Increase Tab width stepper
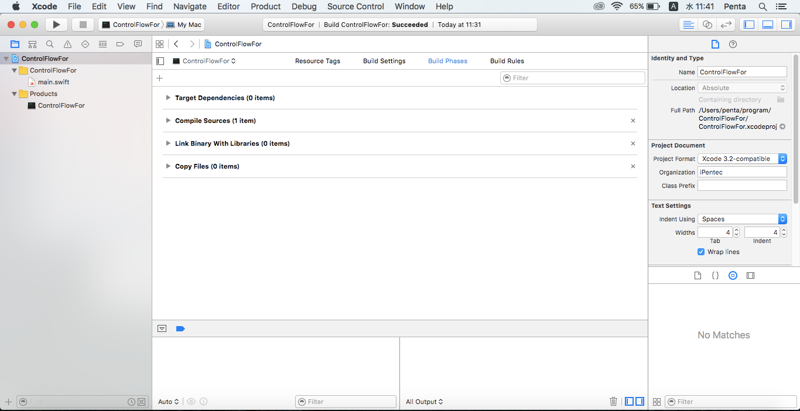800x411 pixels. pyautogui.click(x=736, y=230)
